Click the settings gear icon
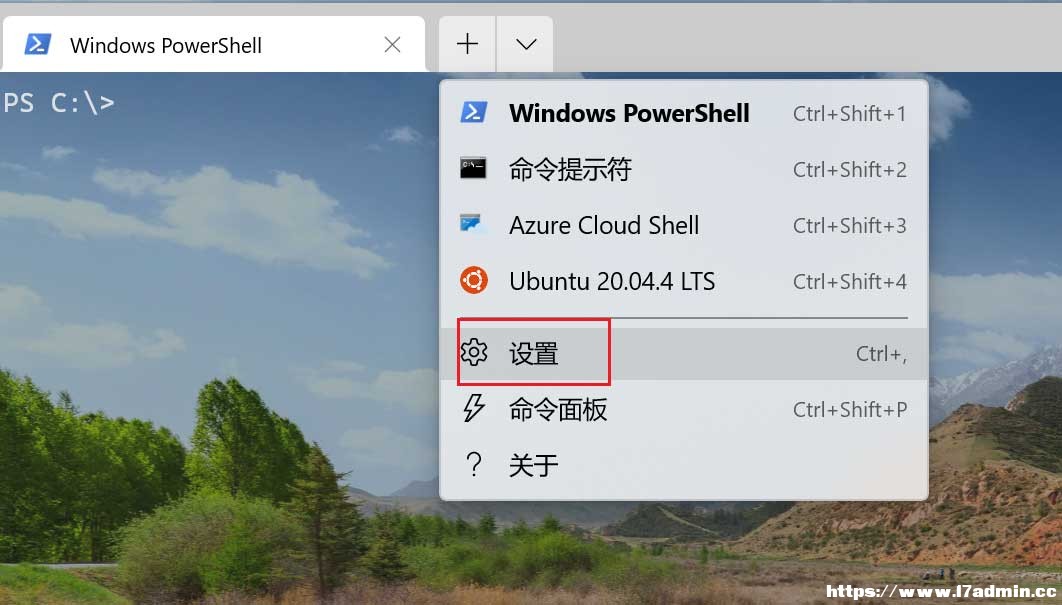Image resolution: width=1062 pixels, height=605 pixels. 474,352
